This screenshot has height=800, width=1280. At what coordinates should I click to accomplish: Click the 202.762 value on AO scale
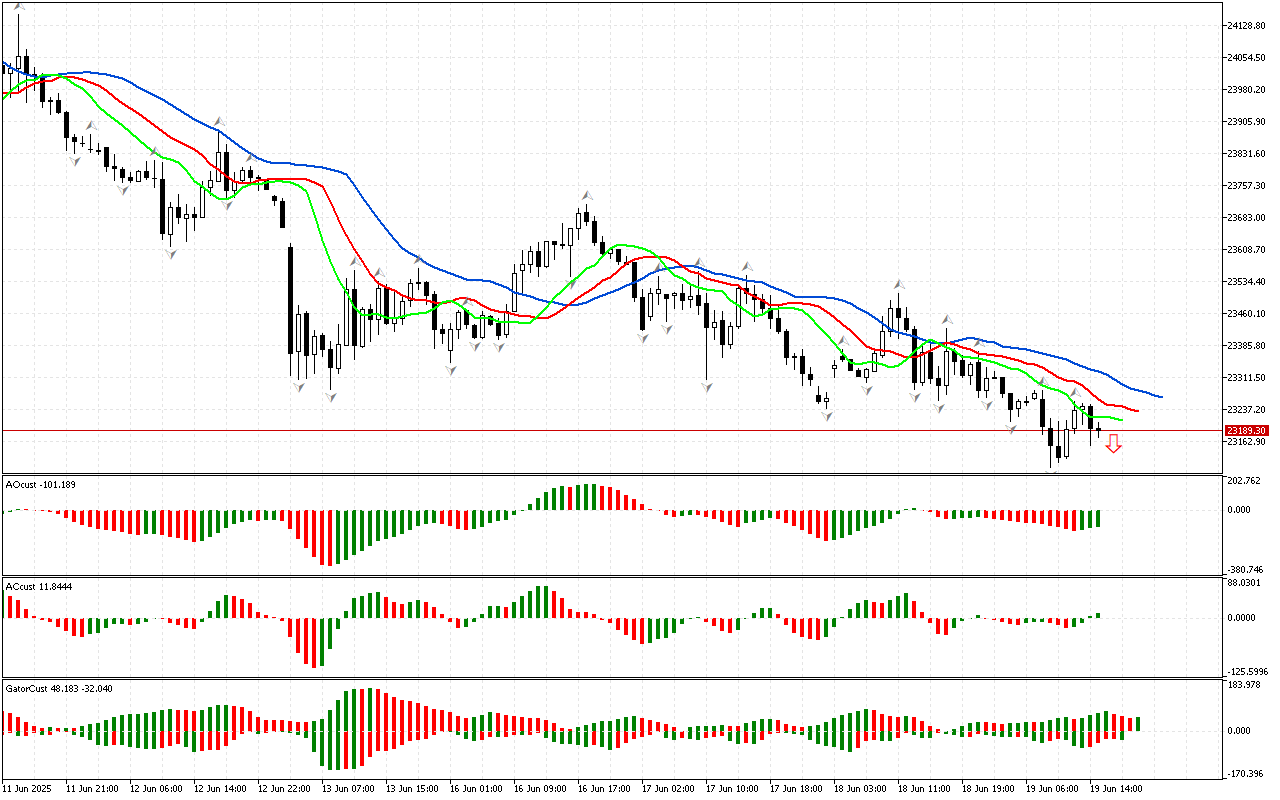coord(1244,481)
